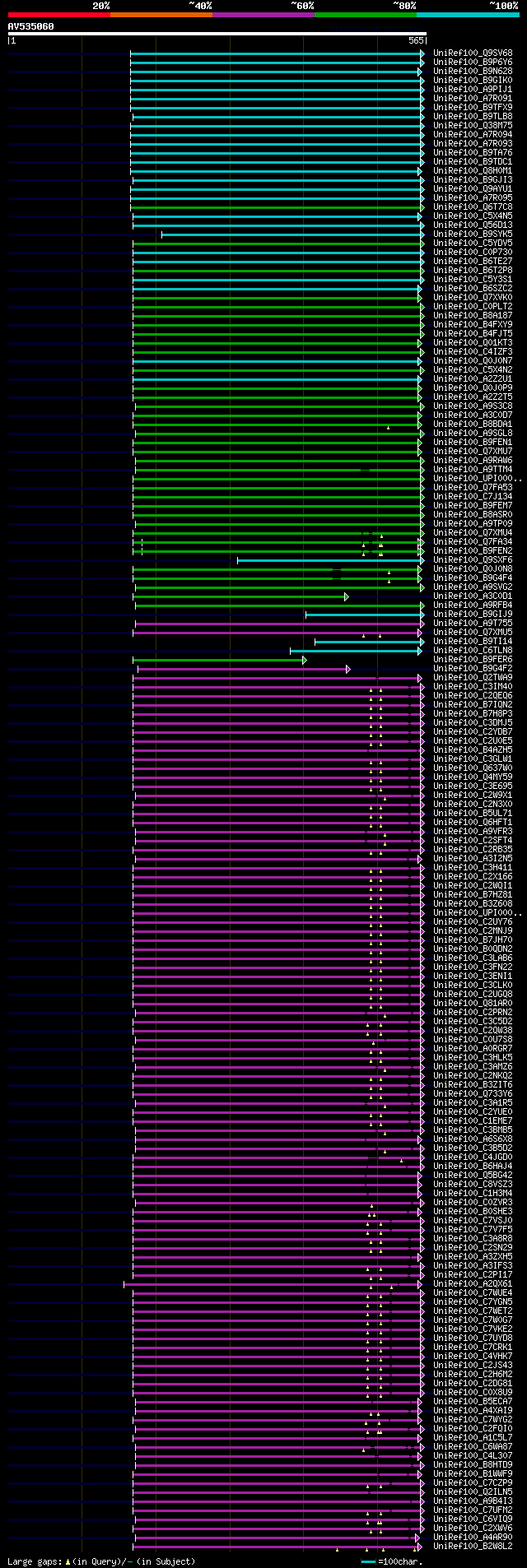The image size is (527, 1568).
Task: Select the UniRef100_A1C5L7 label
Action: point(473,1438)
